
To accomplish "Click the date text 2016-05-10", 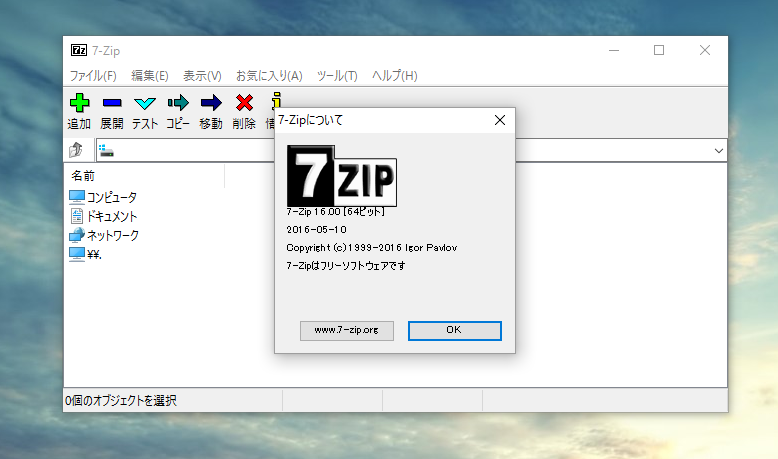I will [317, 230].
